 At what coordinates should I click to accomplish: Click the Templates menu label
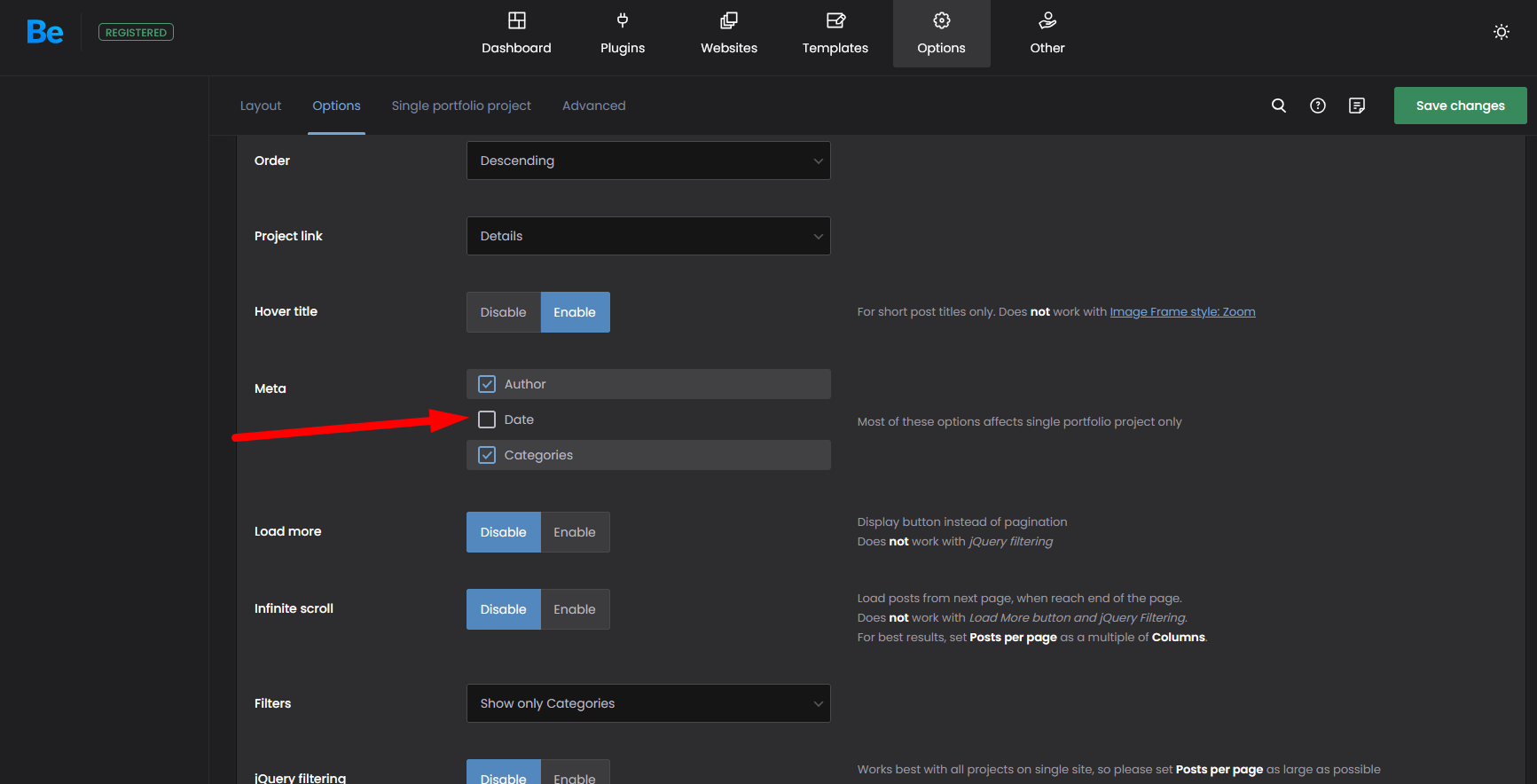835,48
